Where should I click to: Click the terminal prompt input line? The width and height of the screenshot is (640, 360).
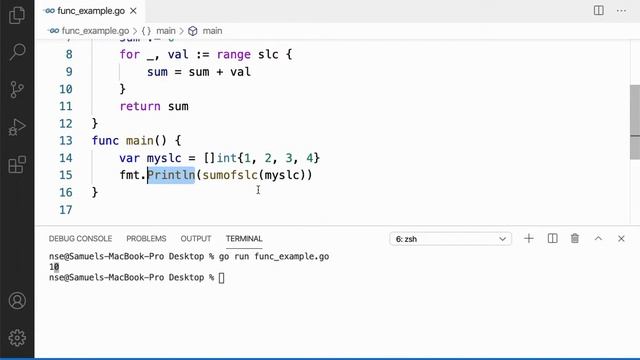(x=137, y=278)
